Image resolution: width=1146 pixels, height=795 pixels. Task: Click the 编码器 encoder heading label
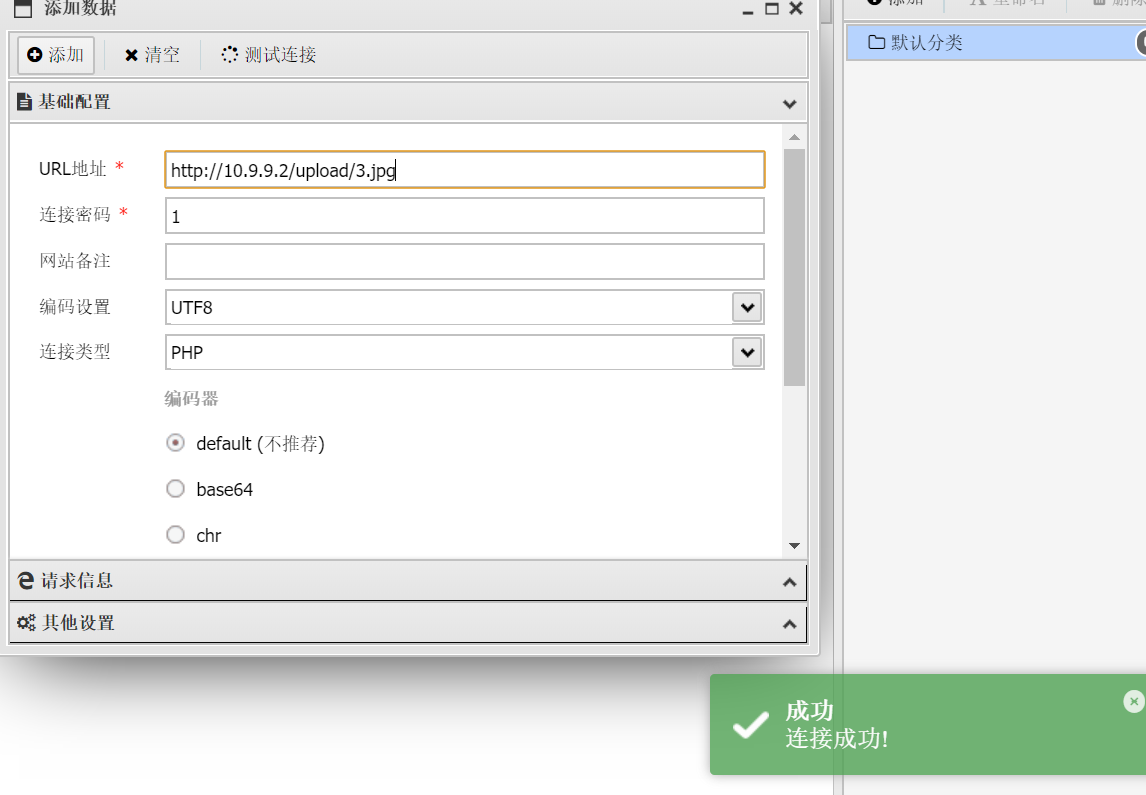191,399
